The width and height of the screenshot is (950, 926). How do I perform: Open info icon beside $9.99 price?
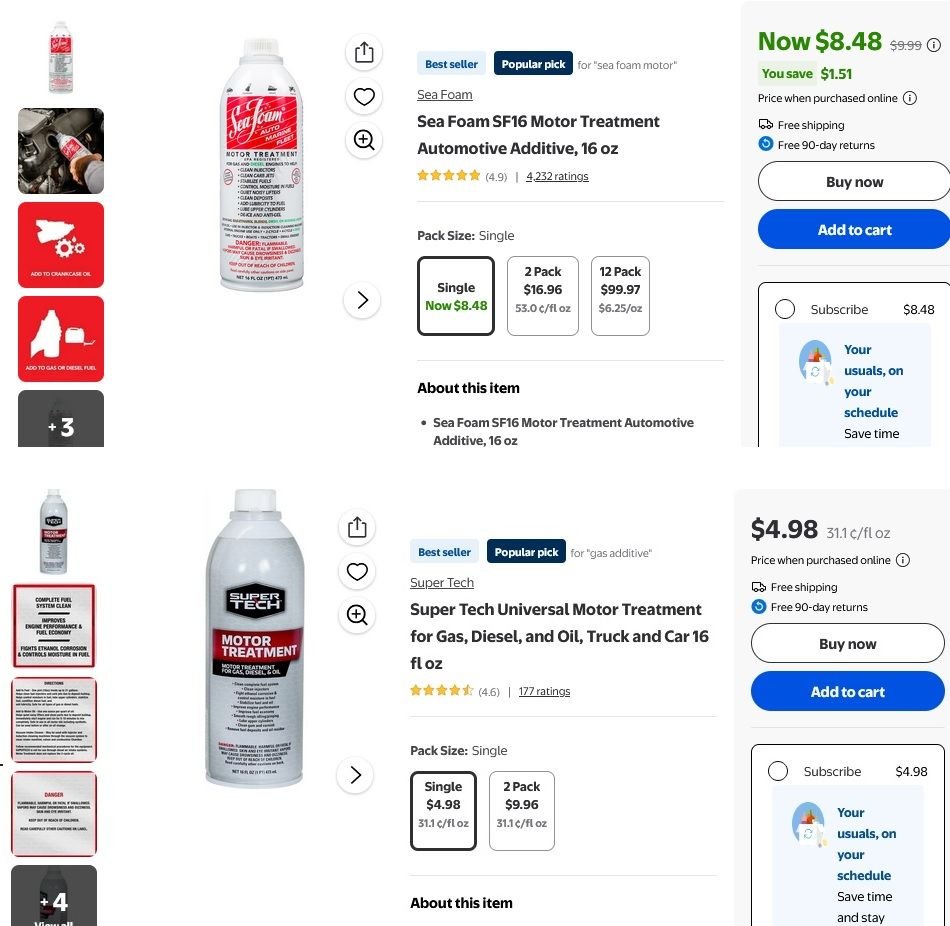pos(934,45)
